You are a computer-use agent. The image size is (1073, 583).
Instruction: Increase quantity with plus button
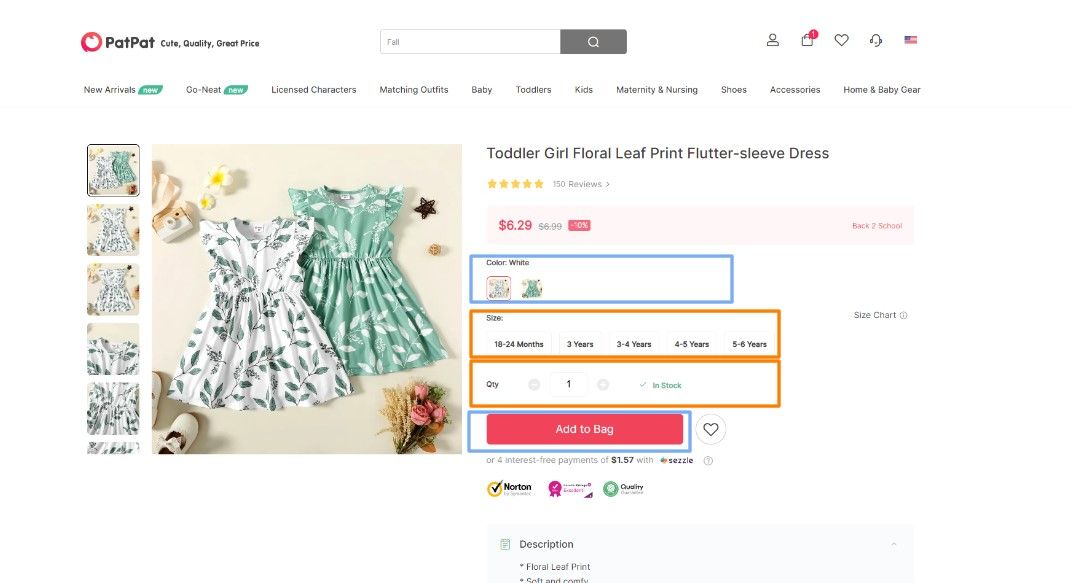pos(603,385)
